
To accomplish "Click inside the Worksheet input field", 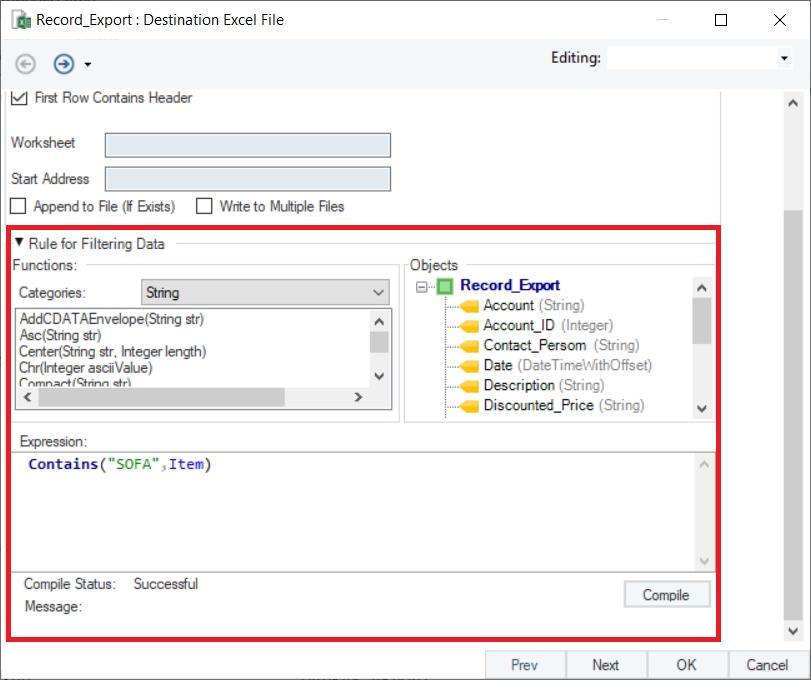I will (x=247, y=145).
